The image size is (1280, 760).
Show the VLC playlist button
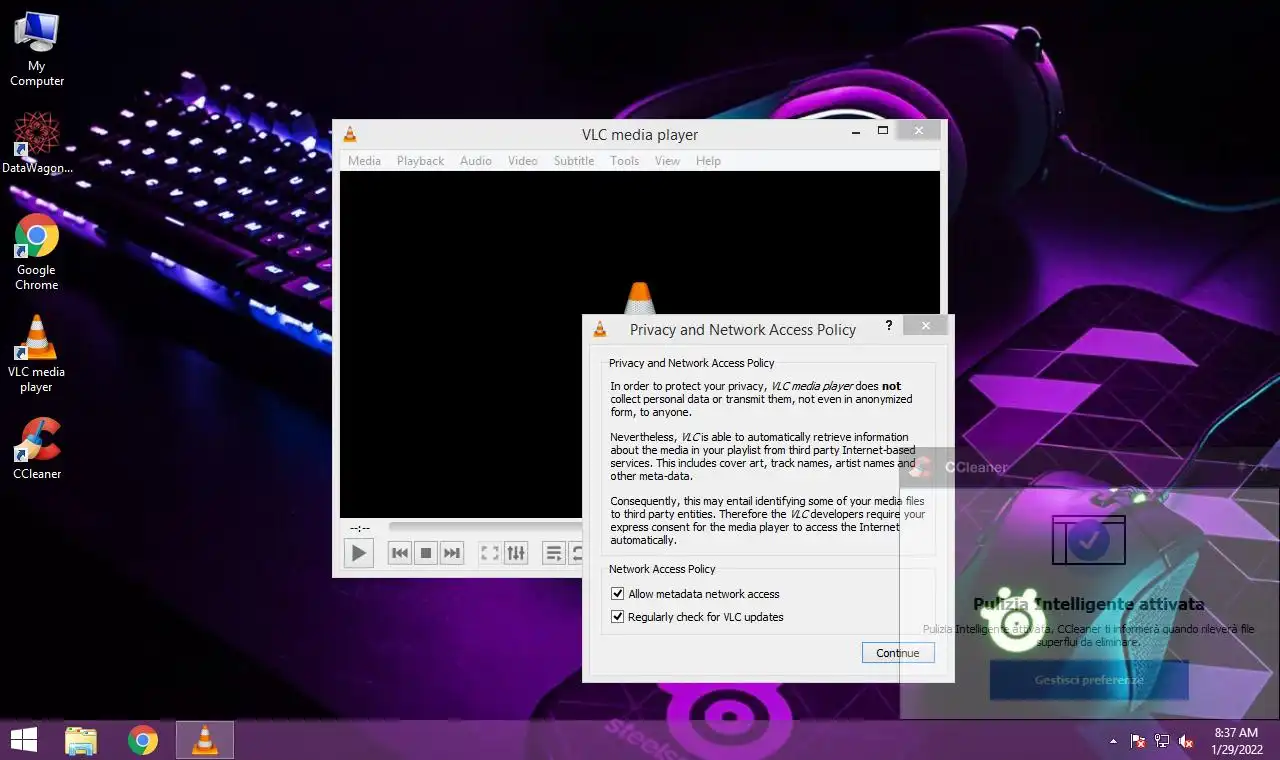coord(554,553)
